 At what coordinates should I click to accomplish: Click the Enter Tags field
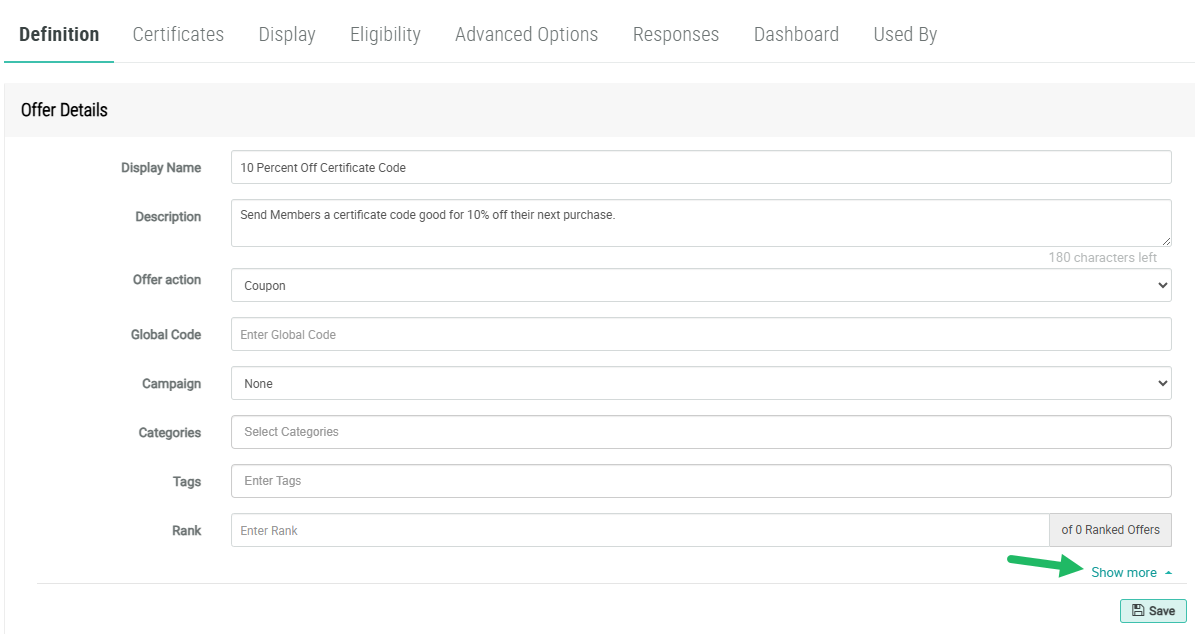[700, 481]
